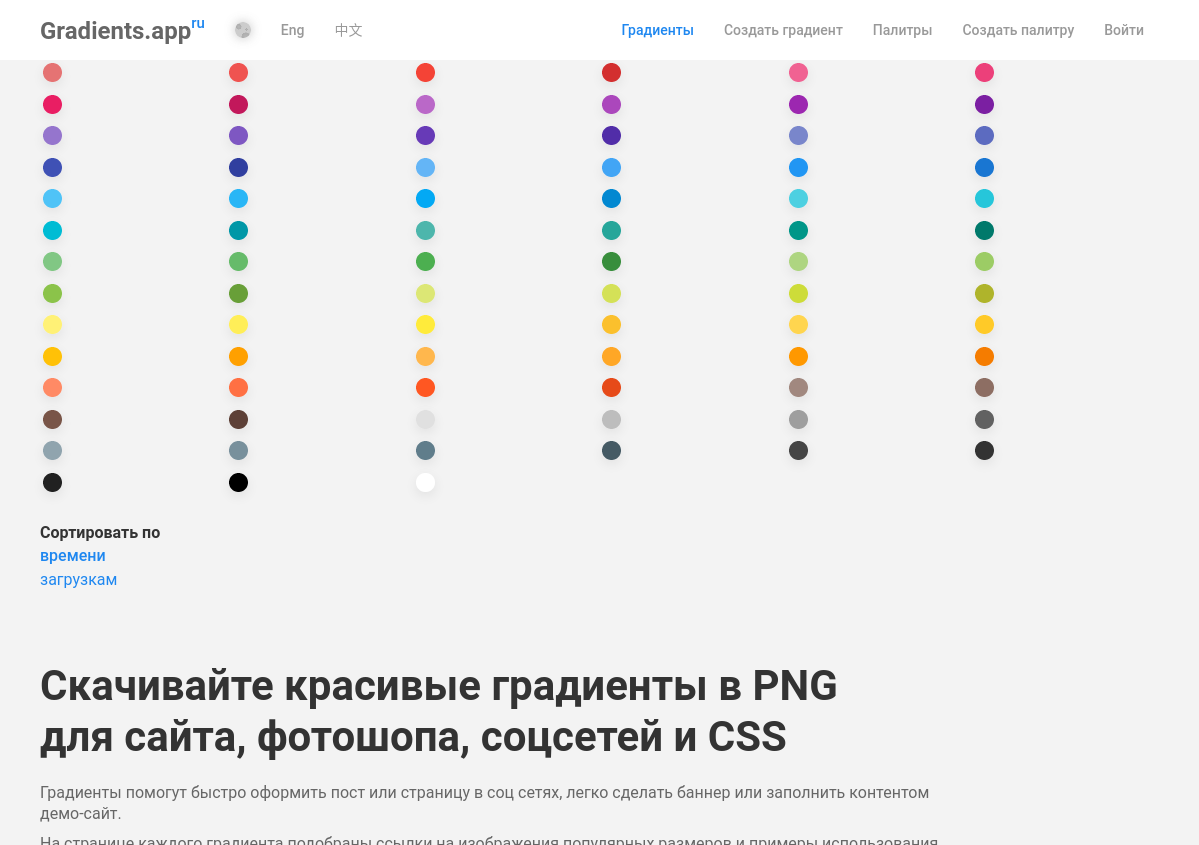Switch language to Eng
This screenshot has width=1199, height=845.
click(x=292, y=30)
